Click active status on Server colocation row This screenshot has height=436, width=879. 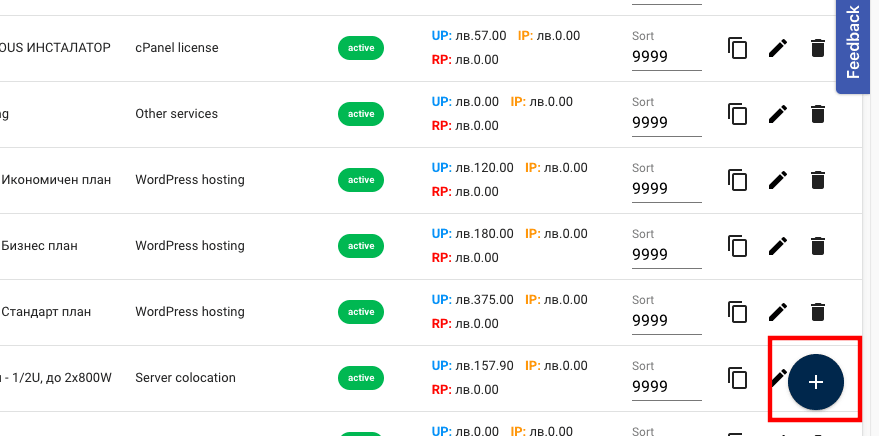pos(361,378)
